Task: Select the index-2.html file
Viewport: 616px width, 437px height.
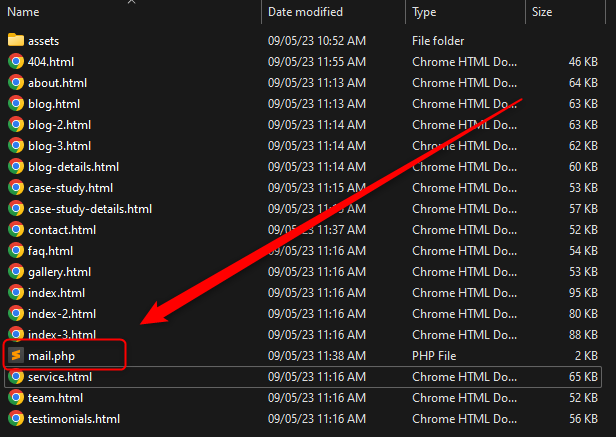Action: pos(62,313)
